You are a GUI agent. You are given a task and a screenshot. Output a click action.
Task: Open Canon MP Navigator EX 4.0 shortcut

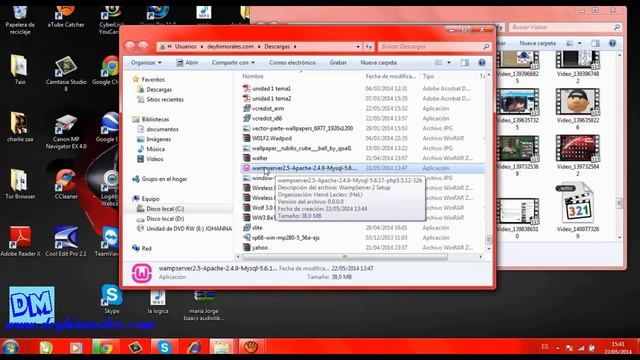(x=66, y=131)
